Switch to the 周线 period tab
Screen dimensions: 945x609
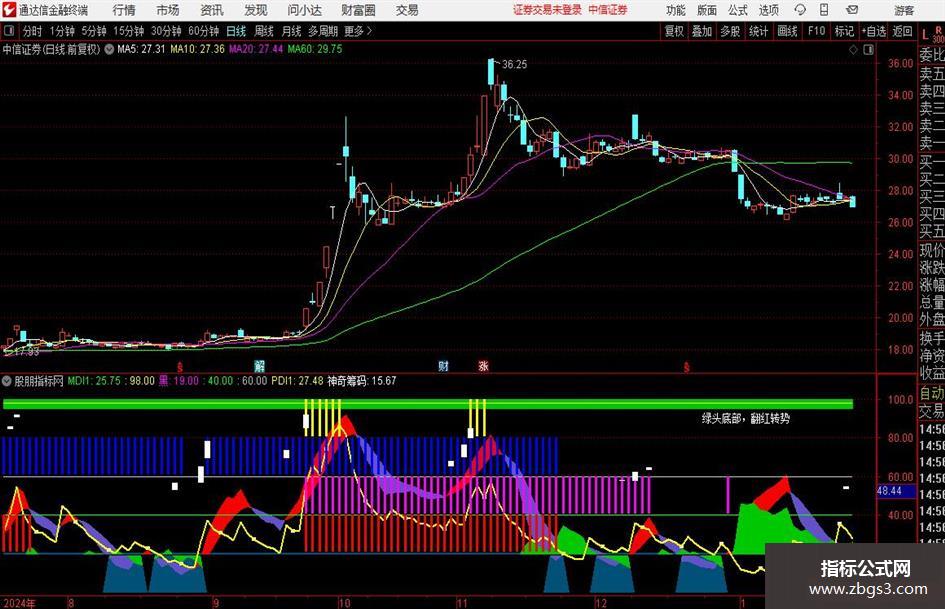263,31
